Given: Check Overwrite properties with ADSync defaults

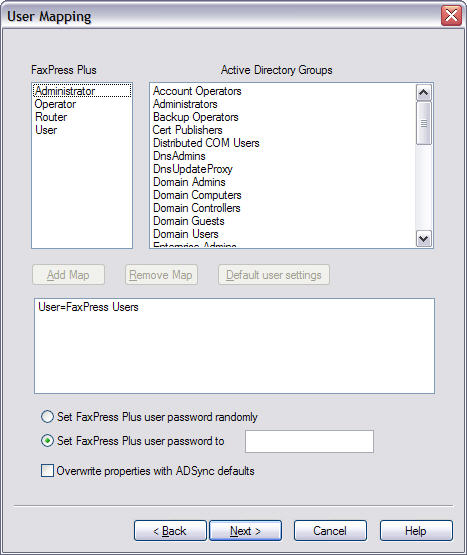Looking at the screenshot, I should 47,471.
